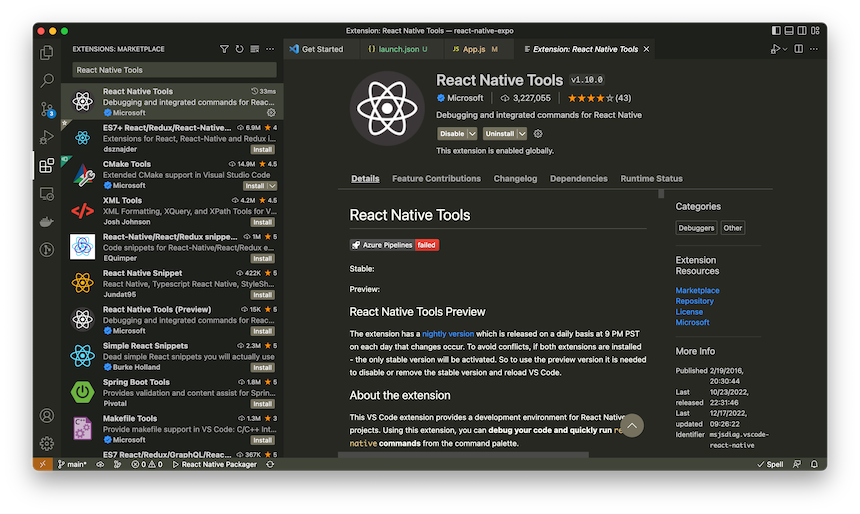Viewport: 860px width, 514px height.
Task: Open the settings gear next to Uninstall
Action: pos(538,133)
